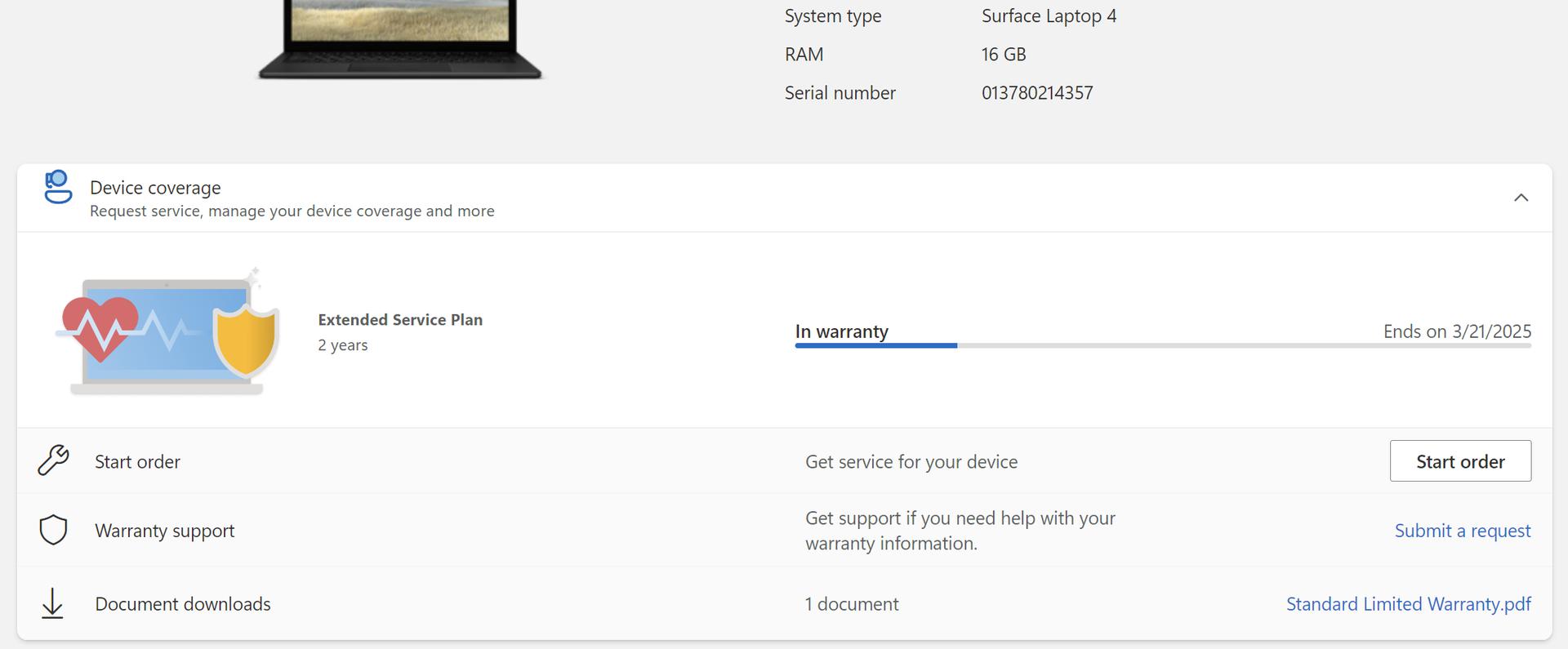The image size is (1568, 649).
Task: Click the In warranty status label
Action: pyautogui.click(x=841, y=331)
